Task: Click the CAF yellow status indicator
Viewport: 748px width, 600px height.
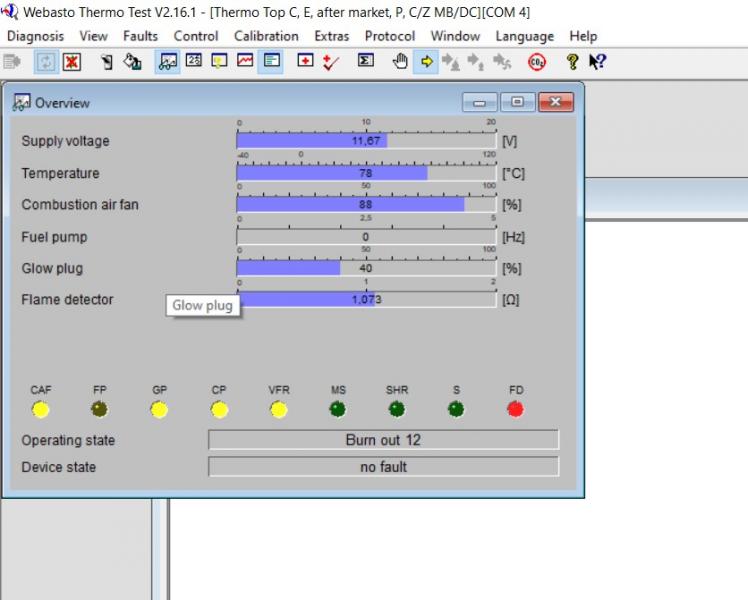Action: click(41, 409)
